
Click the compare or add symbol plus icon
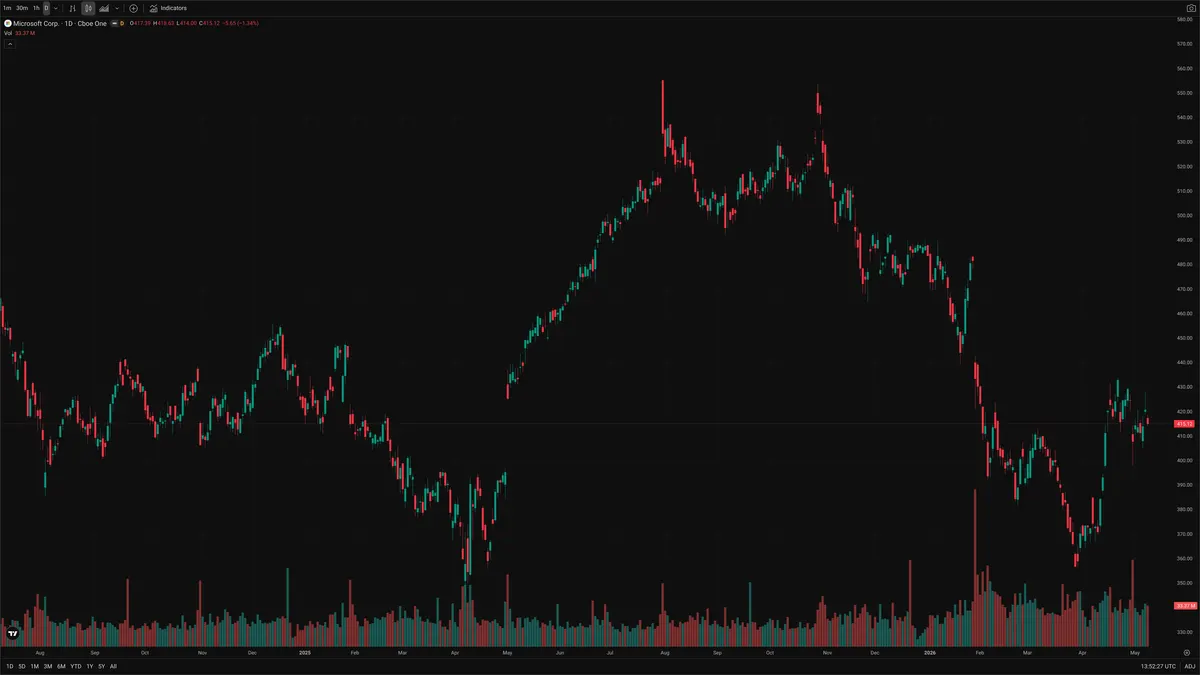(133, 8)
